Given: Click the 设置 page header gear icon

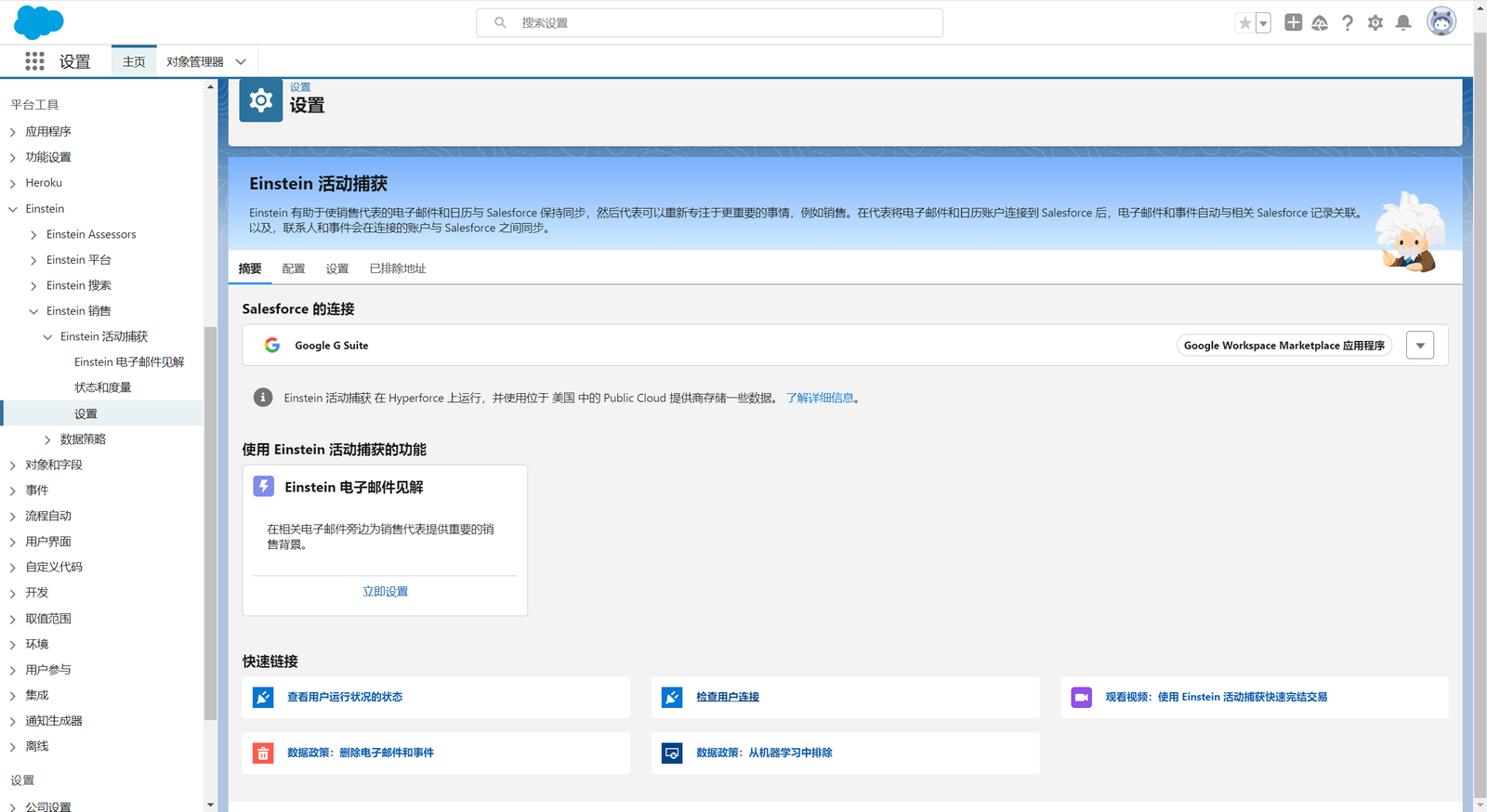Looking at the screenshot, I should (x=261, y=100).
